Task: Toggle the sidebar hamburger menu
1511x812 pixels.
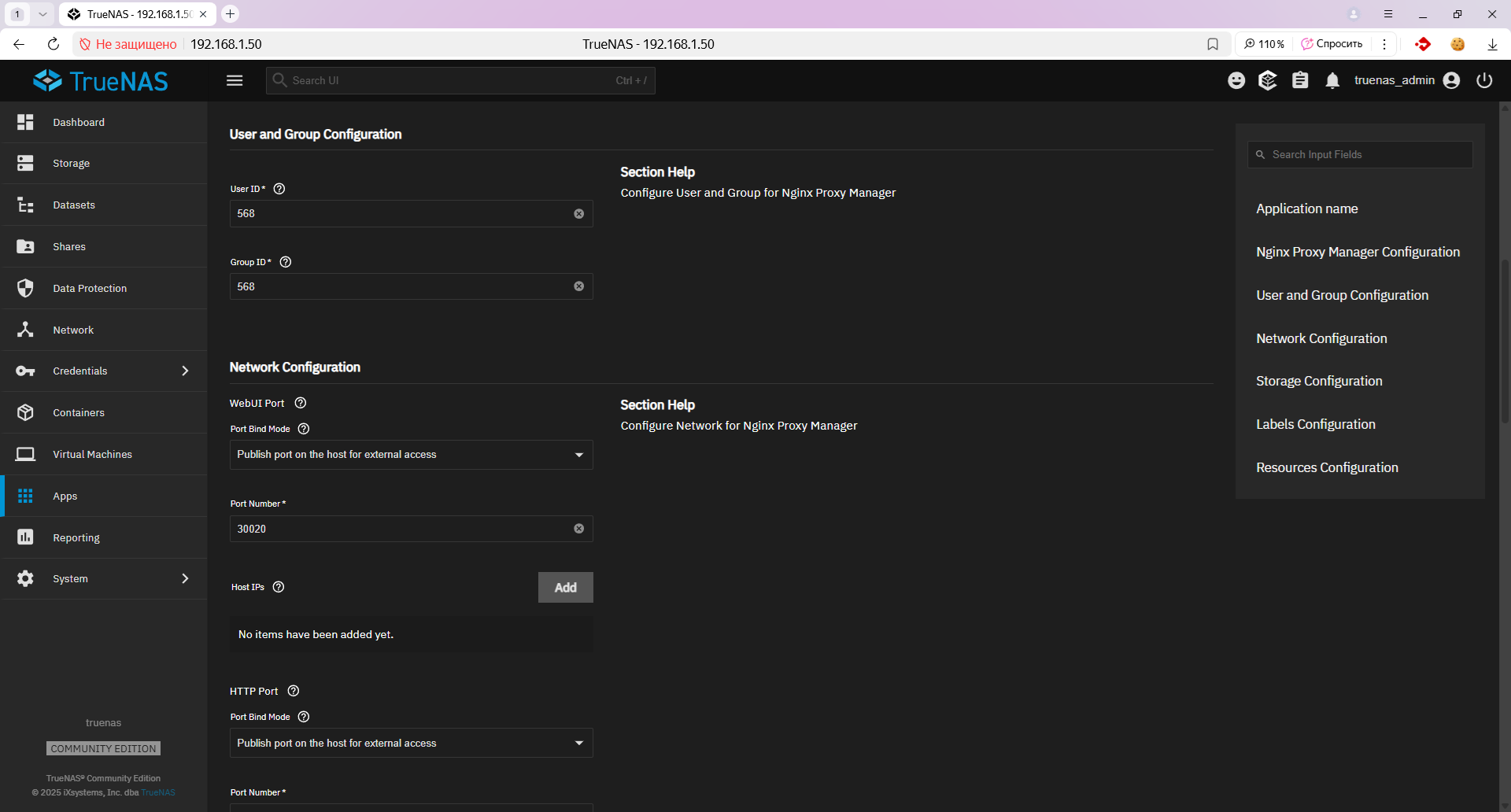Action: tap(235, 80)
